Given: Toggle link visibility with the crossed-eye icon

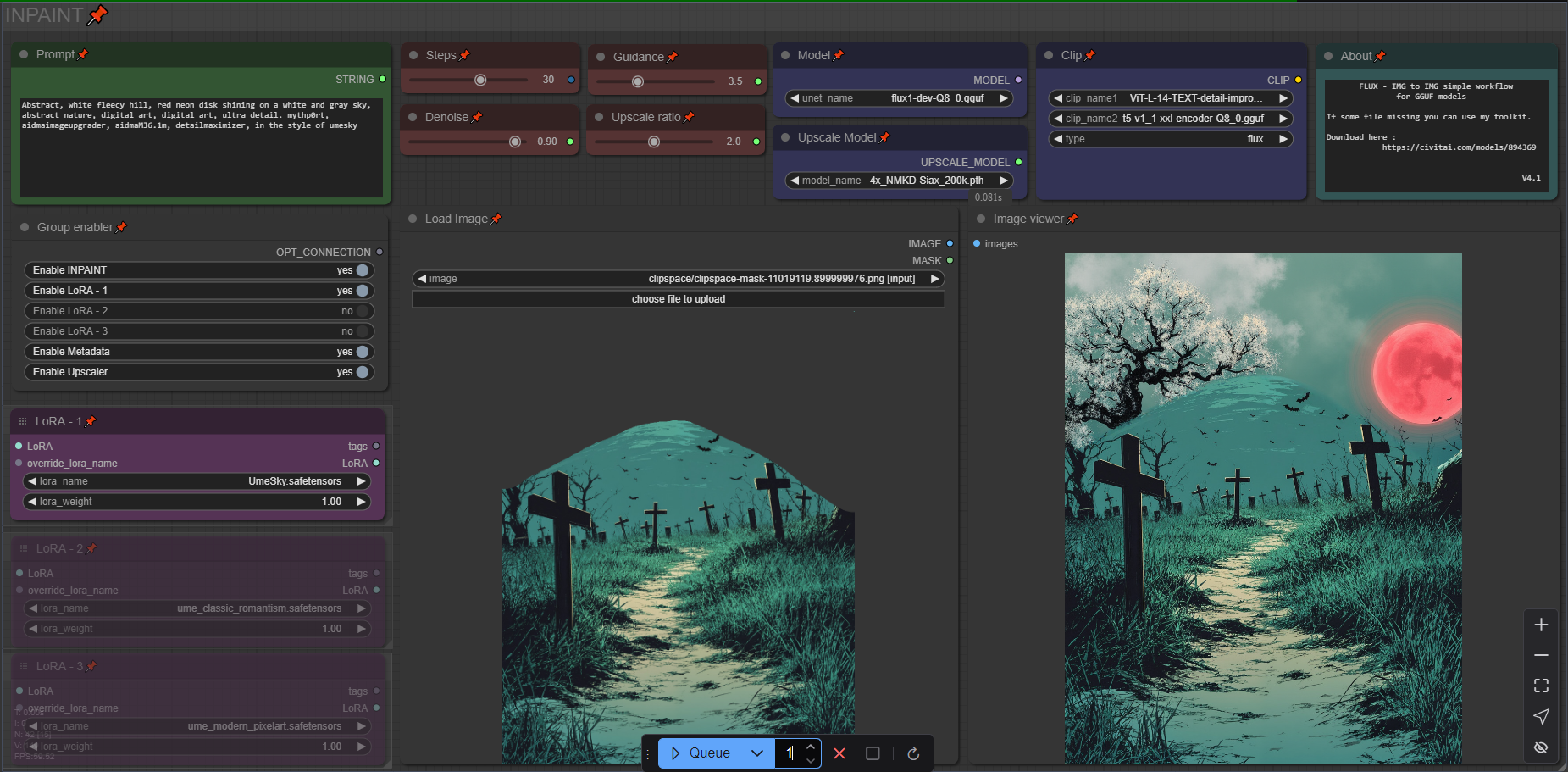Looking at the screenshot, I should [1541, 747].
